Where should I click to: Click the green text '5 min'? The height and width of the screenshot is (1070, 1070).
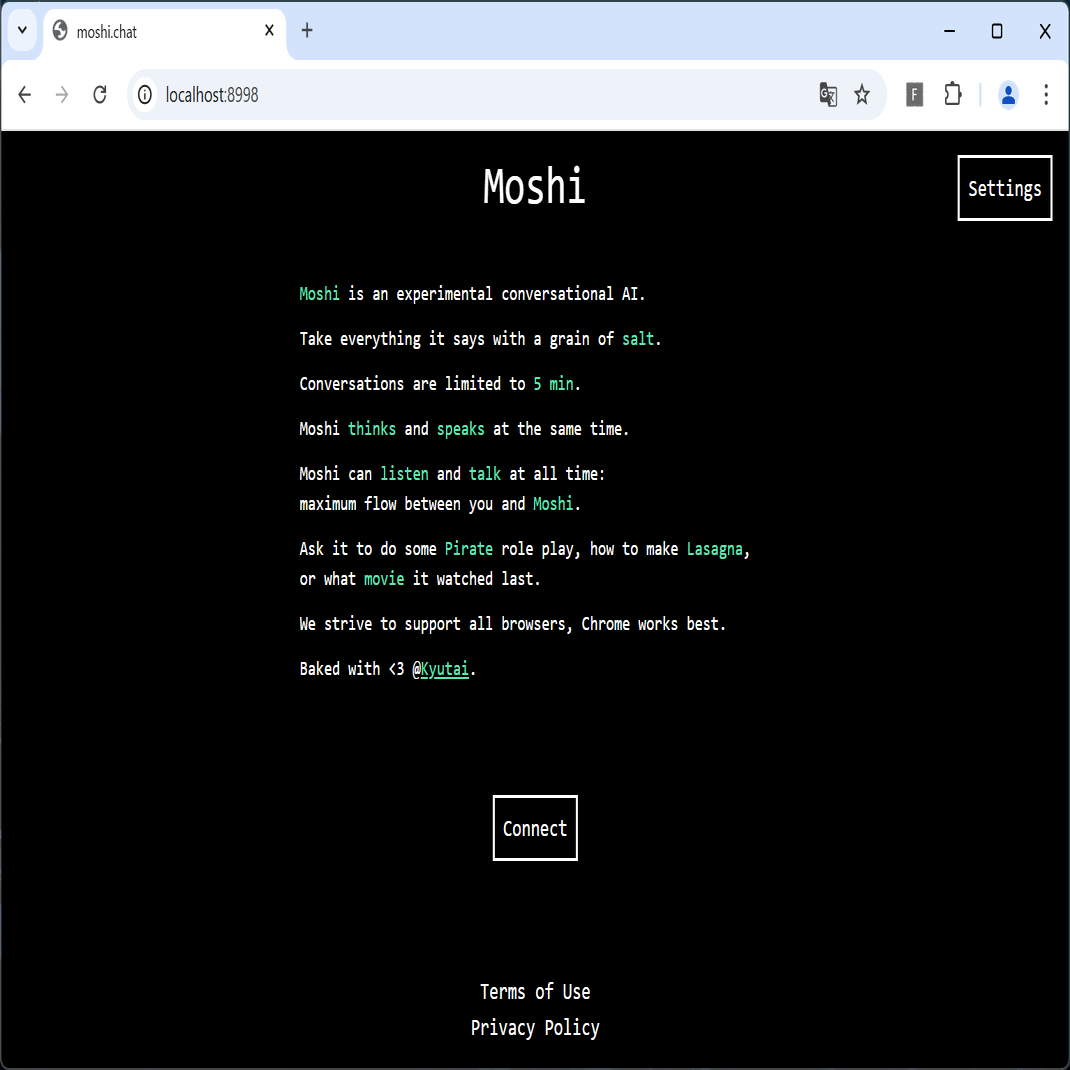(553, 384)
